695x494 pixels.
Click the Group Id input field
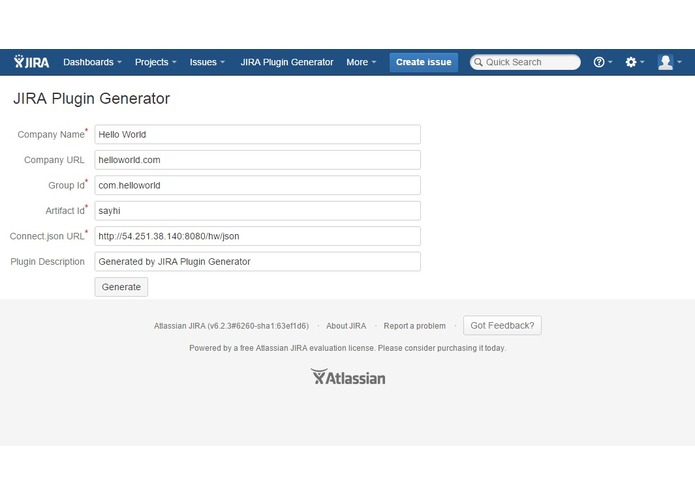(258, 185)
